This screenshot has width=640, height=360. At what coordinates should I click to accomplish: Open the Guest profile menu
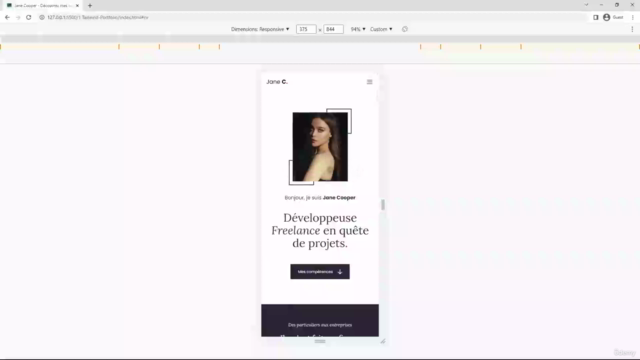point(613,18)
